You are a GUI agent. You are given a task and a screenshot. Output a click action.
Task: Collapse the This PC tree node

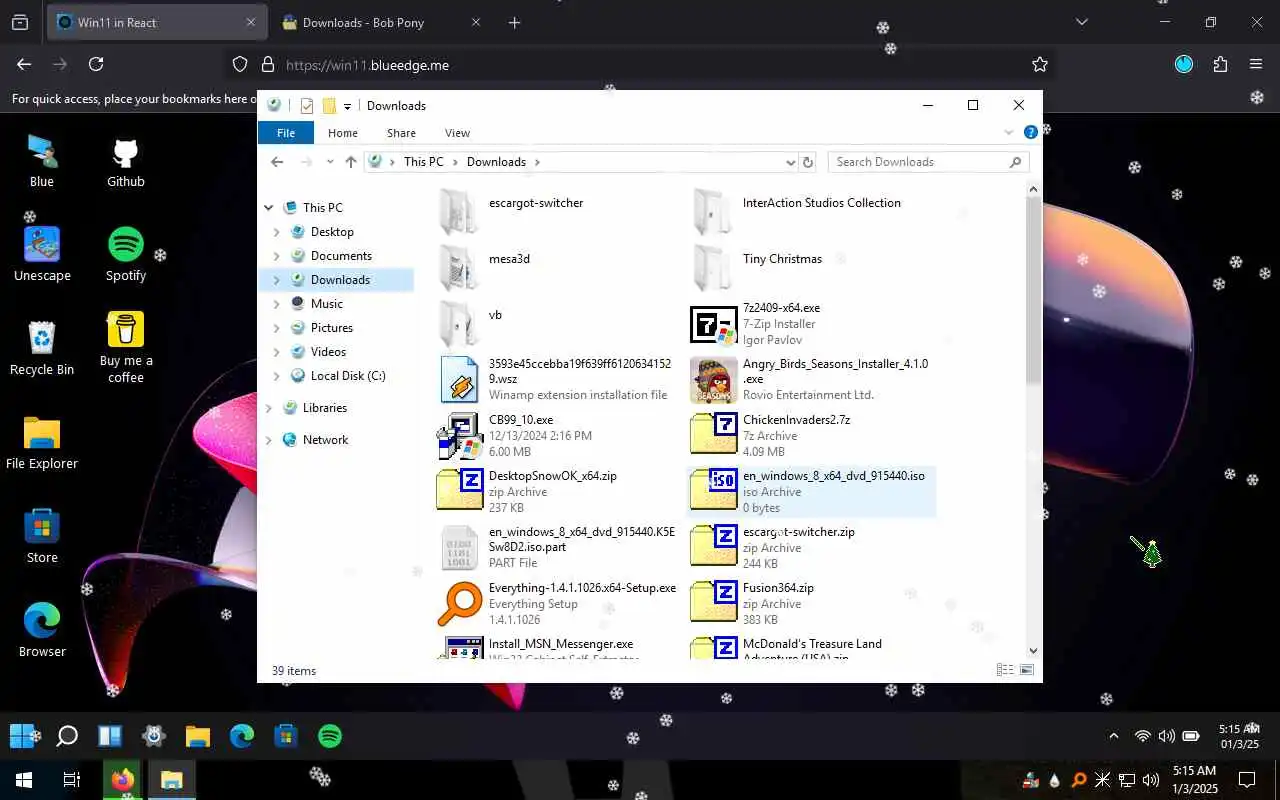pos(268,208)
